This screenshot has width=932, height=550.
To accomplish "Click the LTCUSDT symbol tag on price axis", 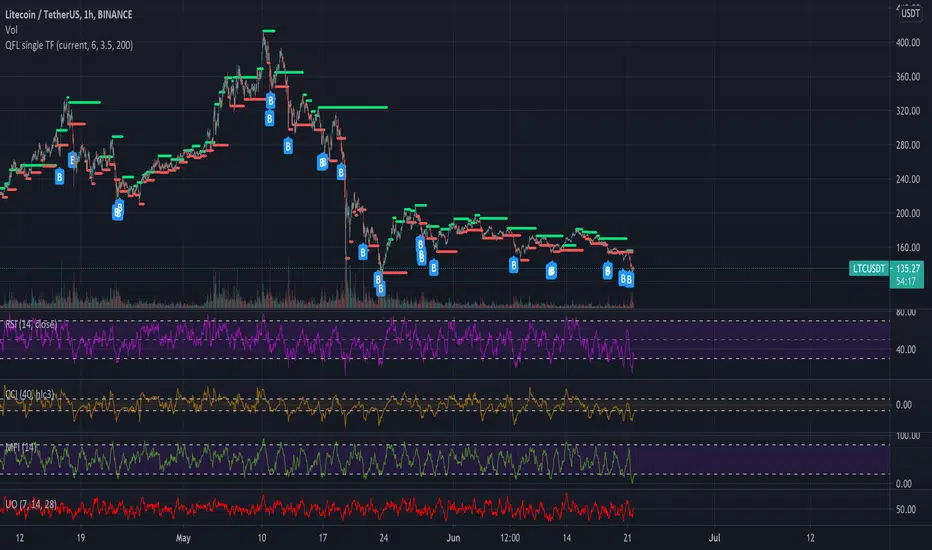I will tap(869, 269).
